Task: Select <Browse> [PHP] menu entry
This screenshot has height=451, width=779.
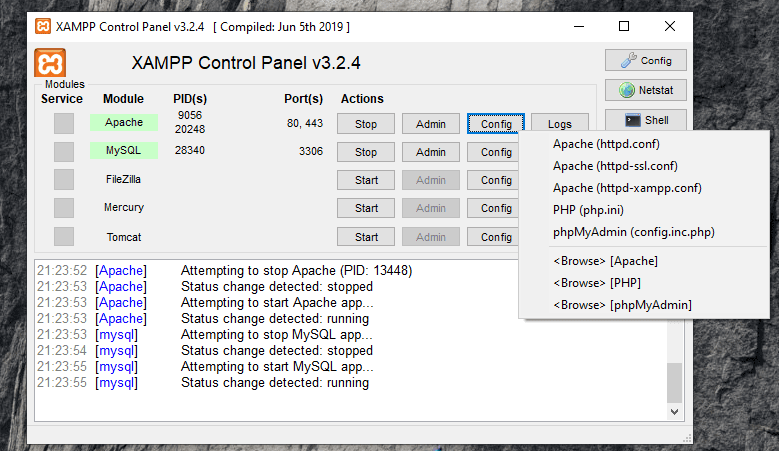Action: coord(644,283)
